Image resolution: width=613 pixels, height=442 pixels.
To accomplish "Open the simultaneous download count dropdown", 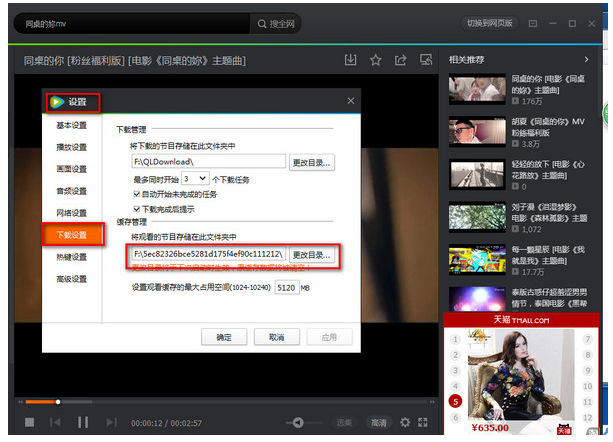I will tap(195, 179).
